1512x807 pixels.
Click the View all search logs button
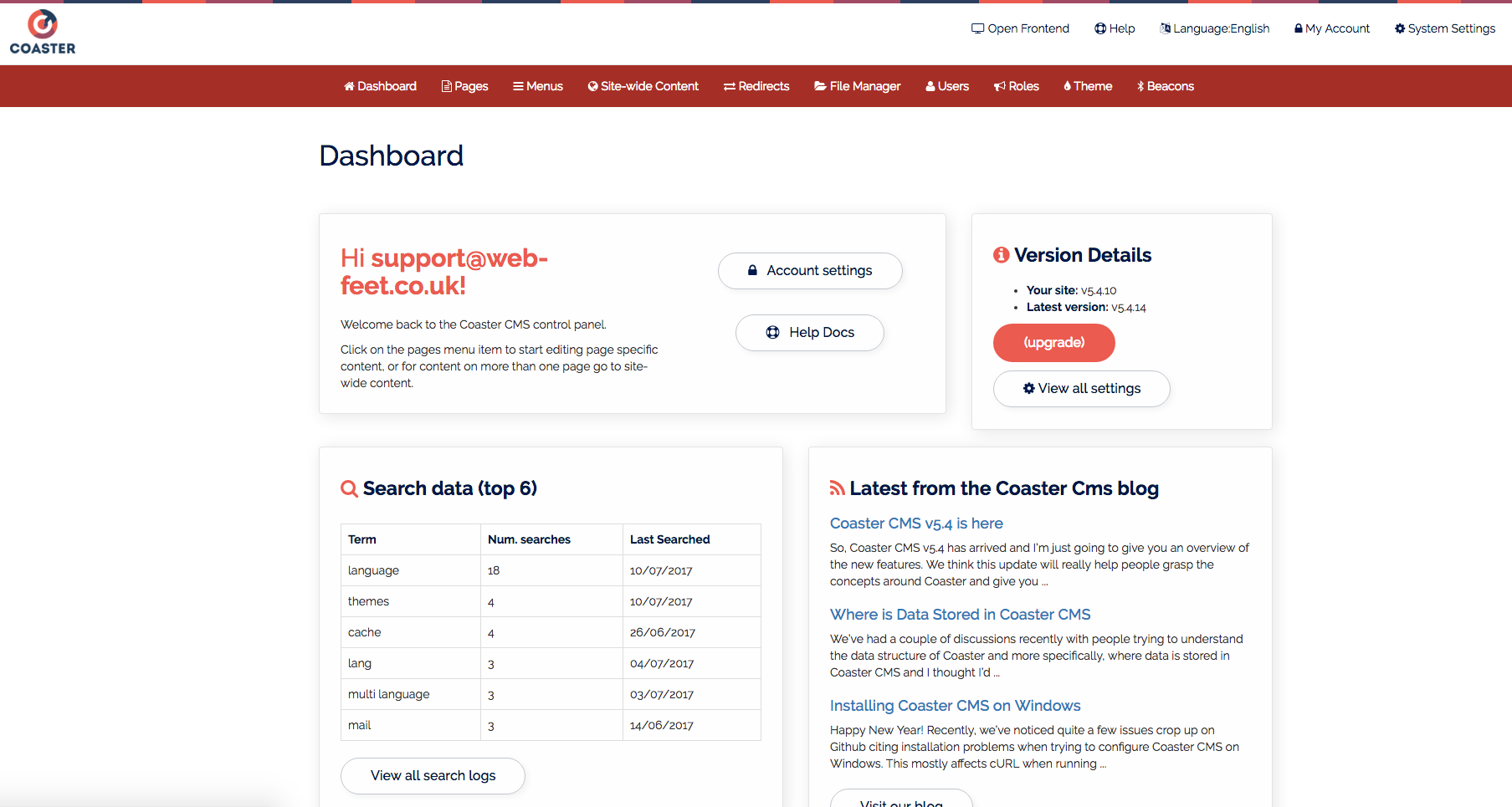(433, 776)
